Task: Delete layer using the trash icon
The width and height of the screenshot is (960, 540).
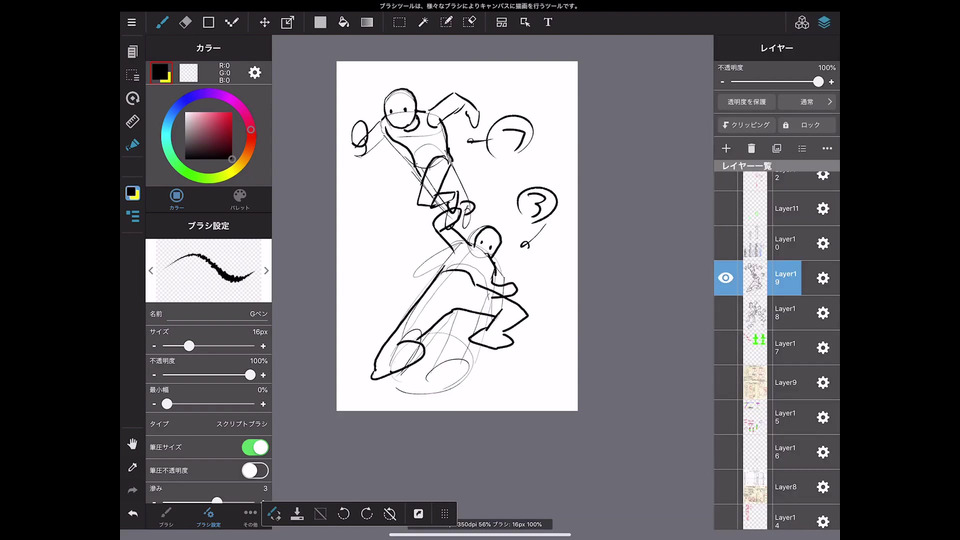Action: (x=751, y=148)
